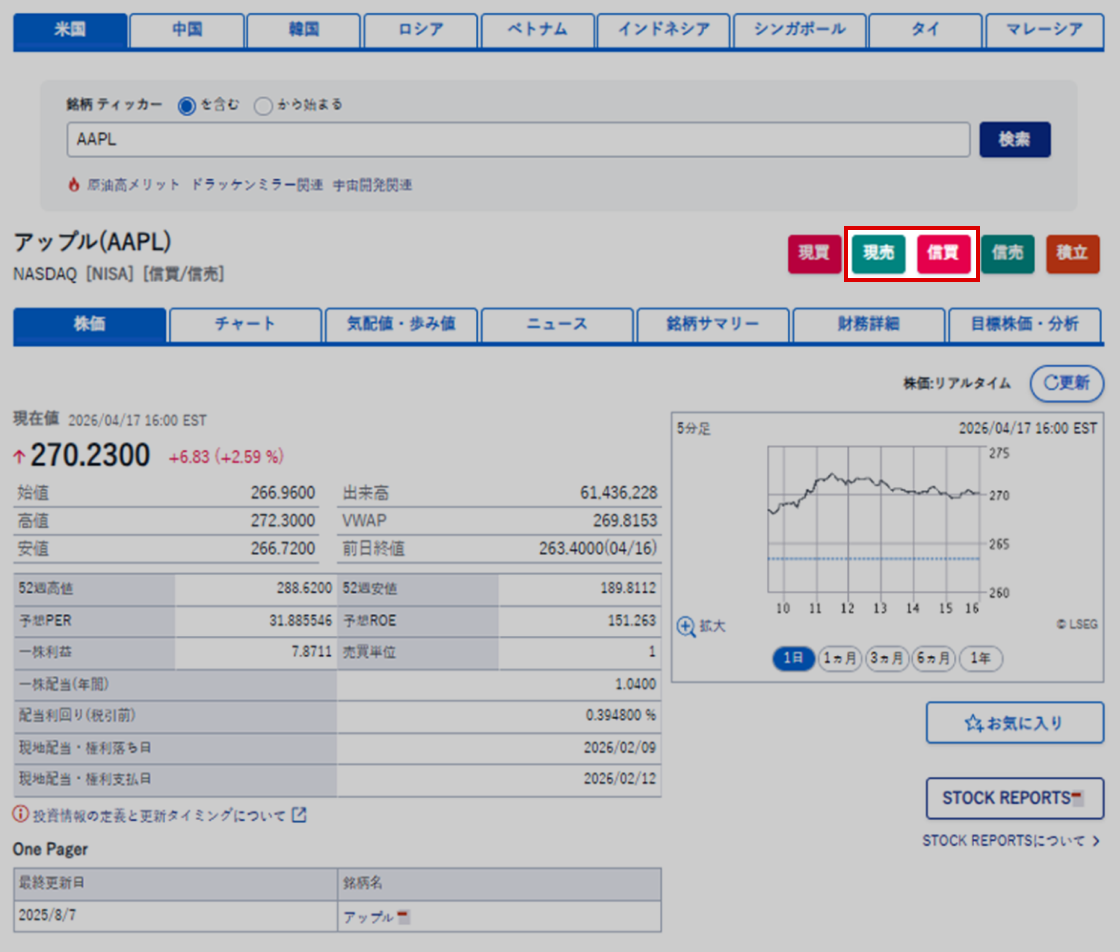The image size is (1120, 952).
Task: Click the PDF icon next to アップル
Action: point(404,916)
